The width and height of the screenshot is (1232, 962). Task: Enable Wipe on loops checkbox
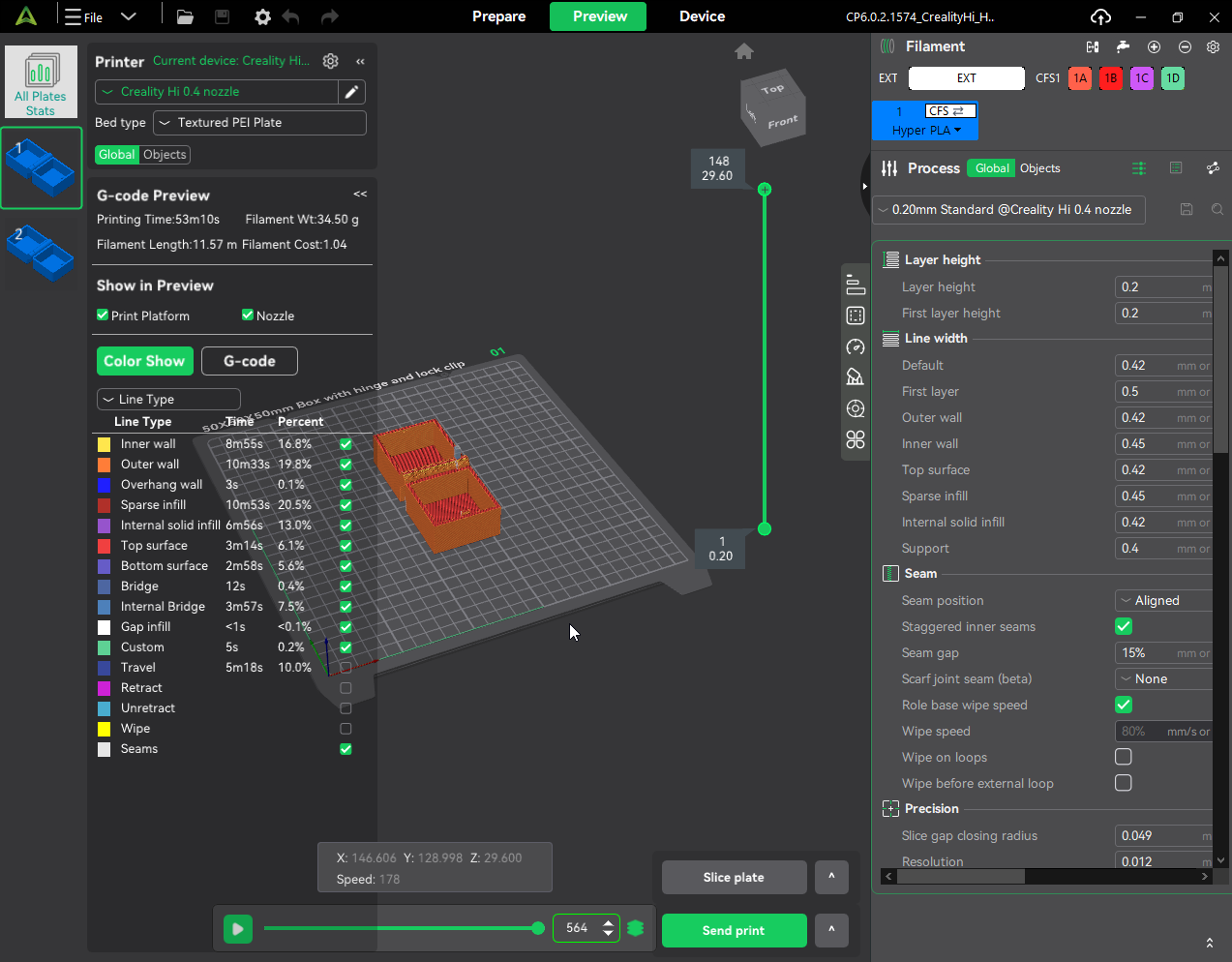(1124, 757)
